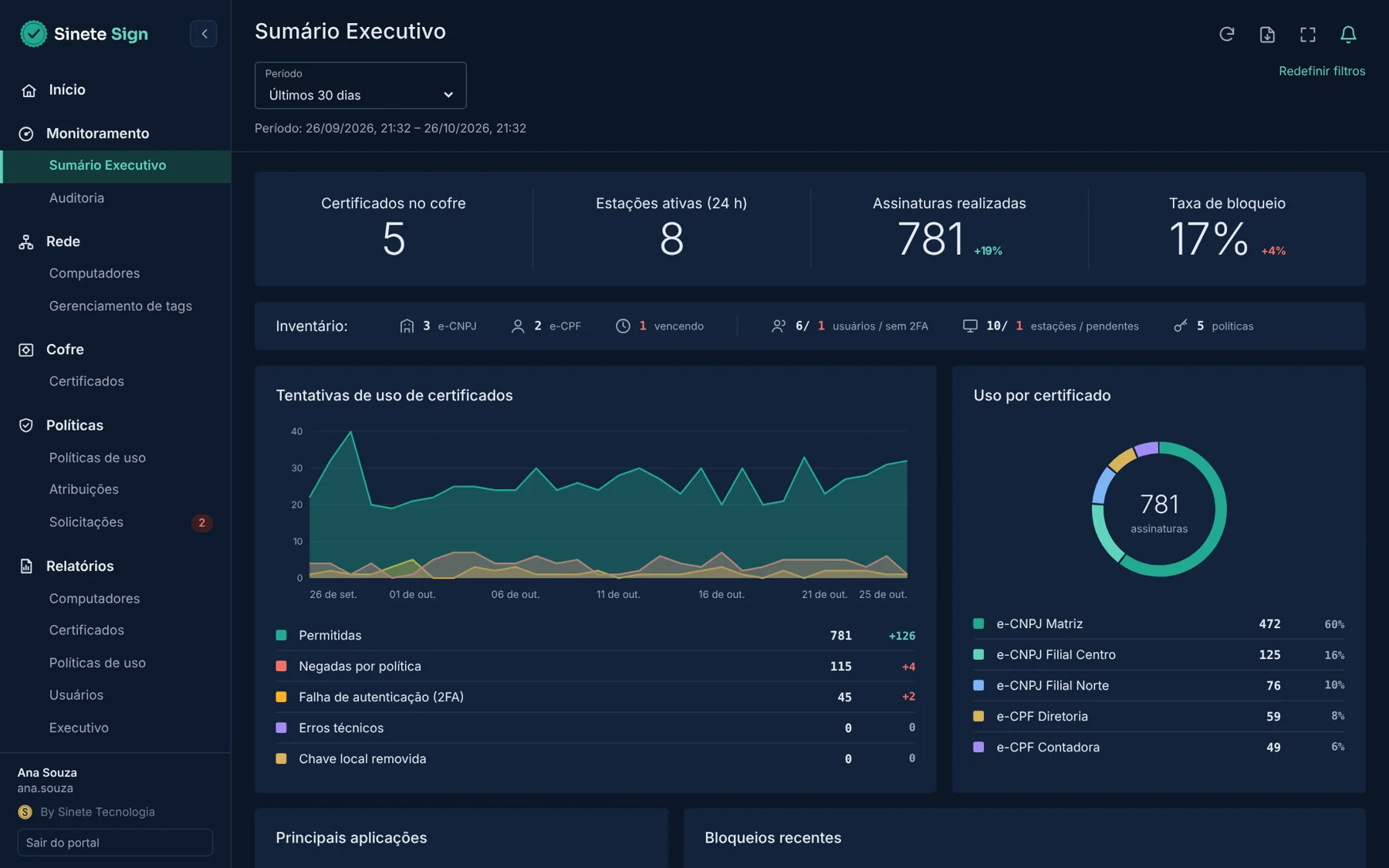The height and width of the screenshot is (868, 1389).
Task: Click the Cofre vault icon
Action: click(x=26, y=350)
